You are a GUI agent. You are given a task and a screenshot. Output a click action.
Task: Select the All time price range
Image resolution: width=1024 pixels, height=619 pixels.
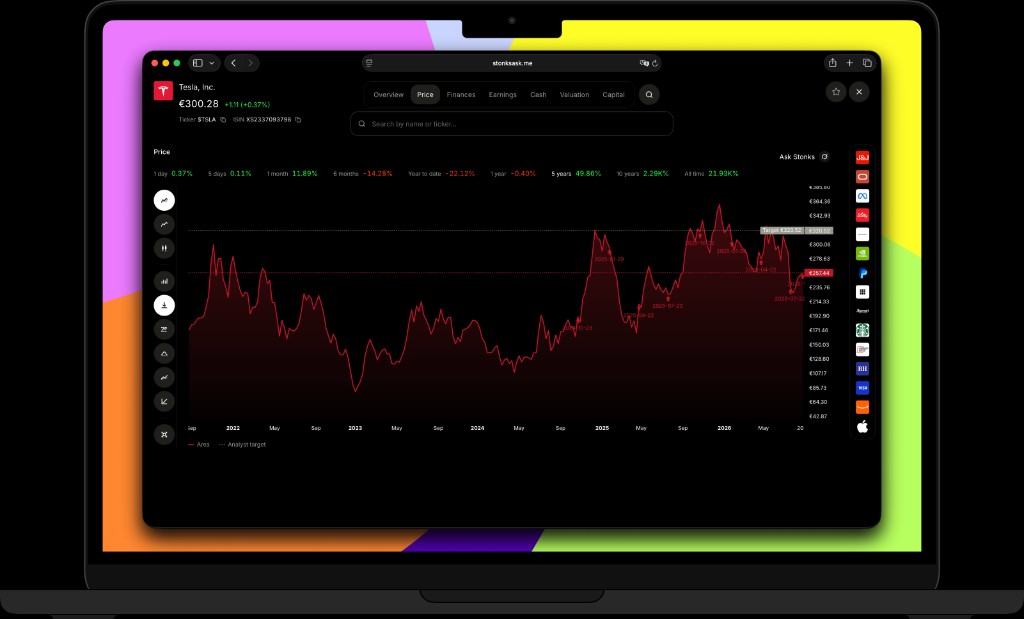711,174
